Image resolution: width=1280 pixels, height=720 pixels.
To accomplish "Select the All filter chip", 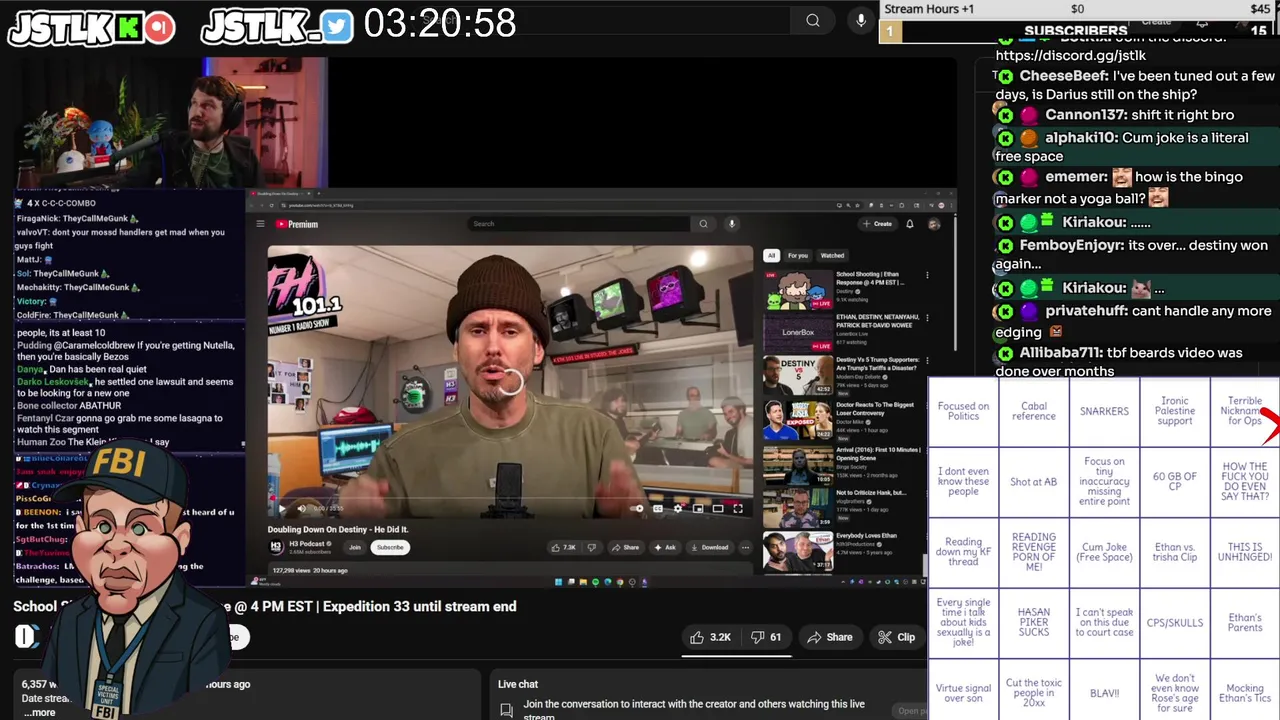I will click(x=771, y=255).
